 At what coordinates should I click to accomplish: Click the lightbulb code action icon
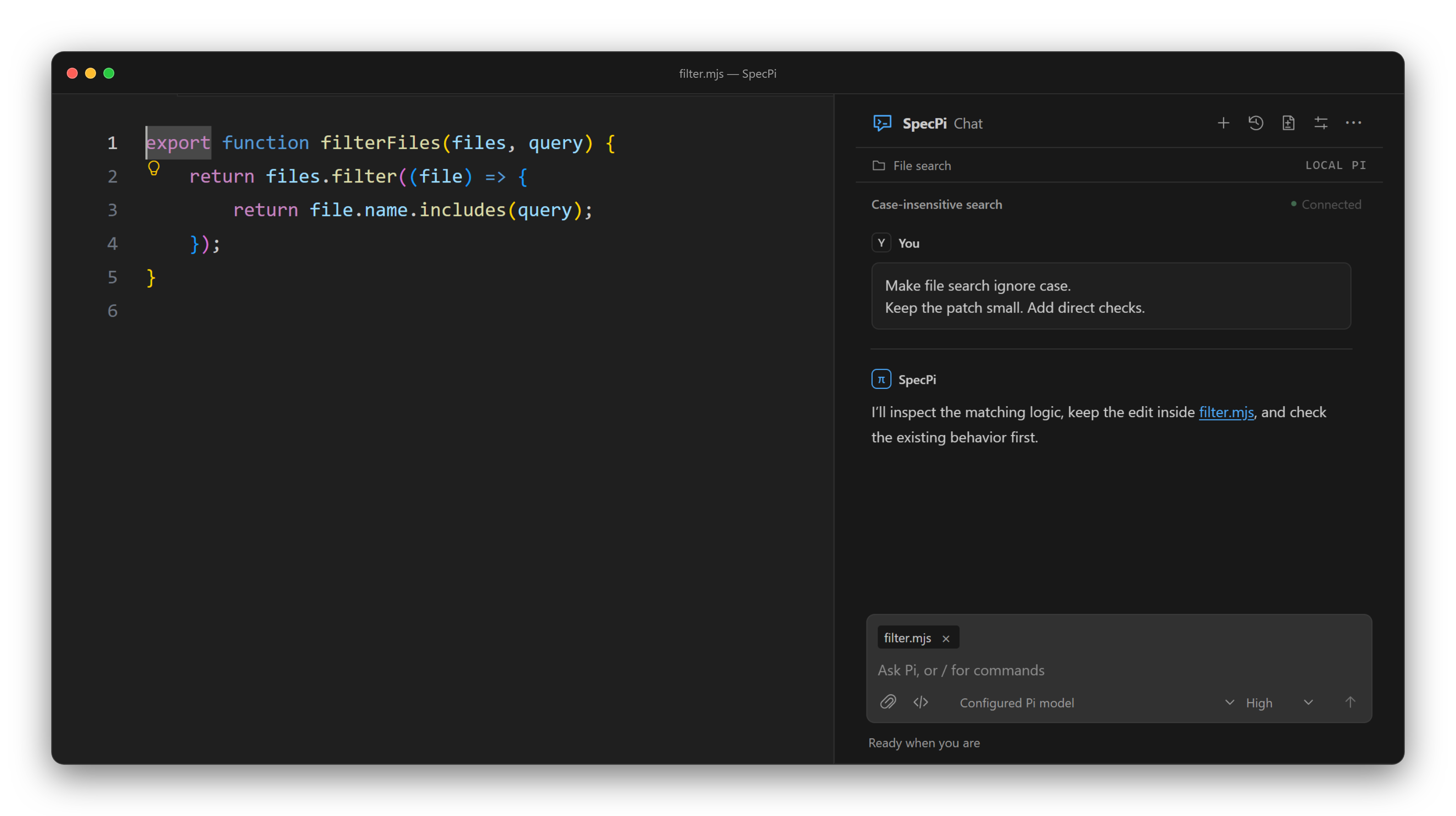pos(154,168)
